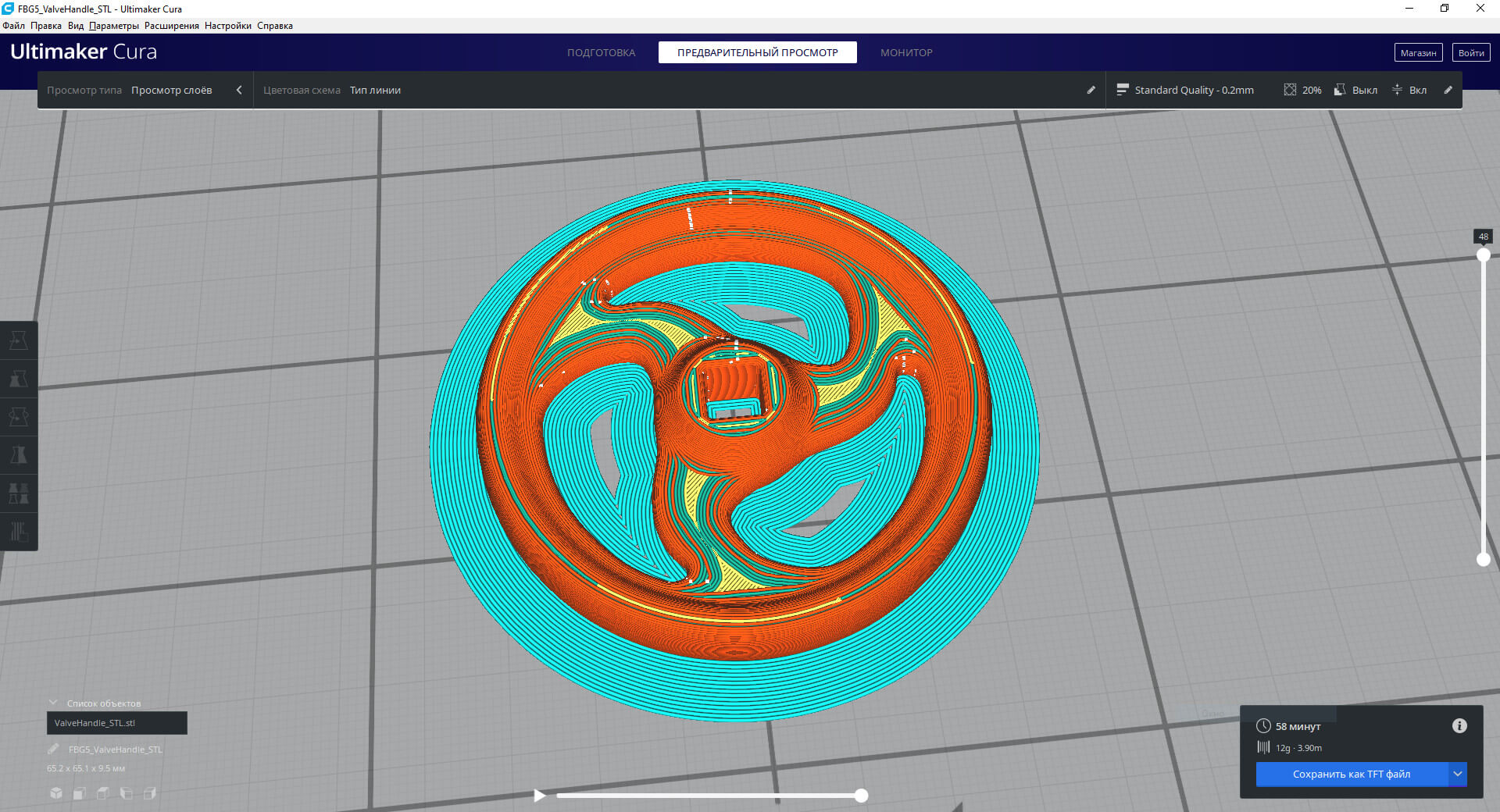Click the pencil icon next to the project name
1500x812 pixels.
point(53,750)
